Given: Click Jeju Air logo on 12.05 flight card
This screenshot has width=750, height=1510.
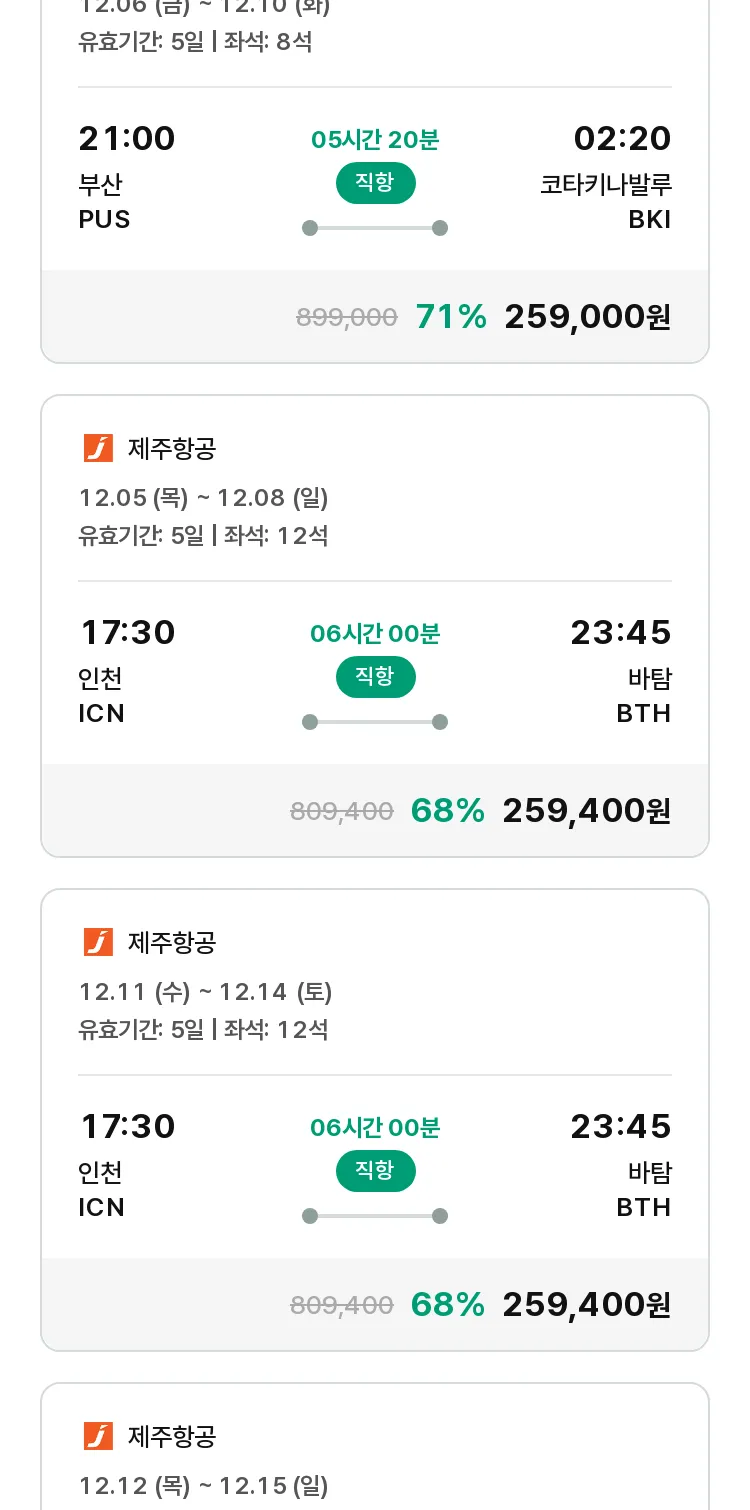Looking at the screenshot, I should (98, 448).
